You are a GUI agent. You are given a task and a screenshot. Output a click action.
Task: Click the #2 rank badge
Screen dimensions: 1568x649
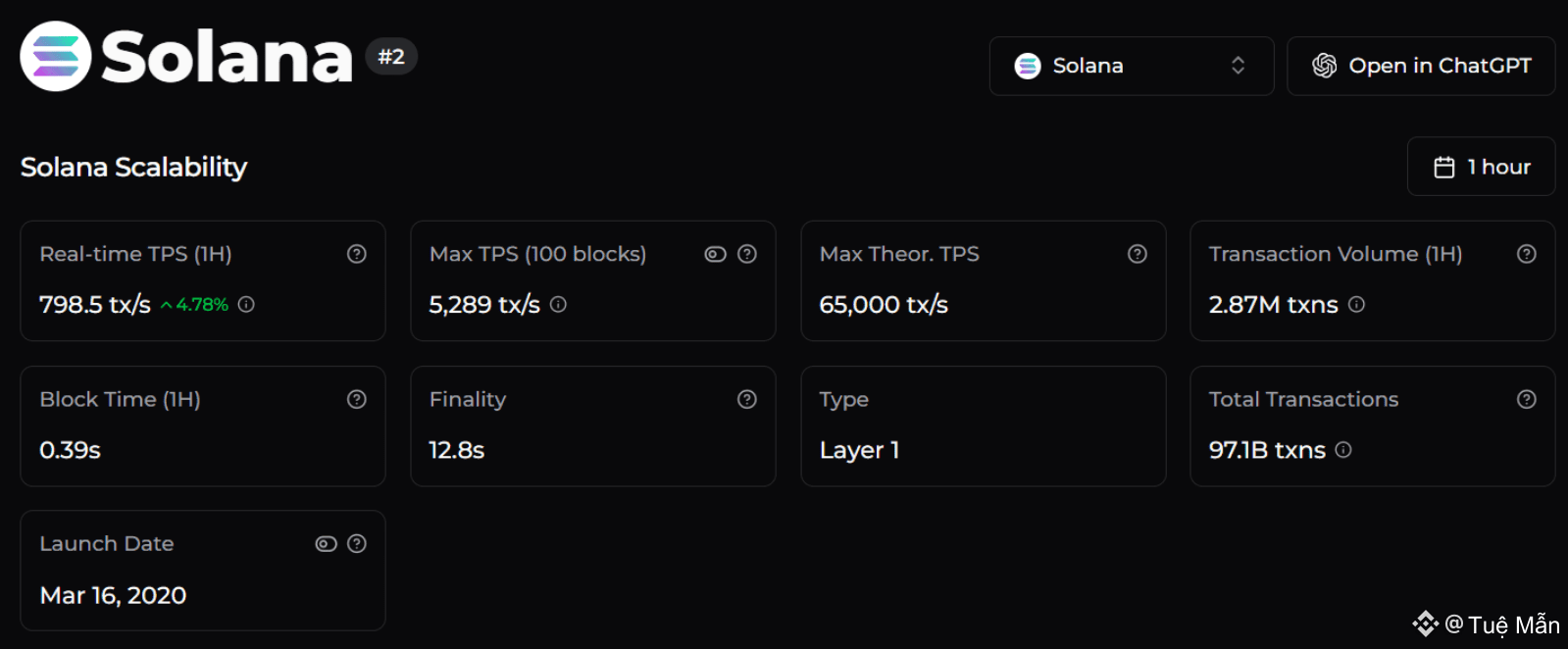coord(391,57)
